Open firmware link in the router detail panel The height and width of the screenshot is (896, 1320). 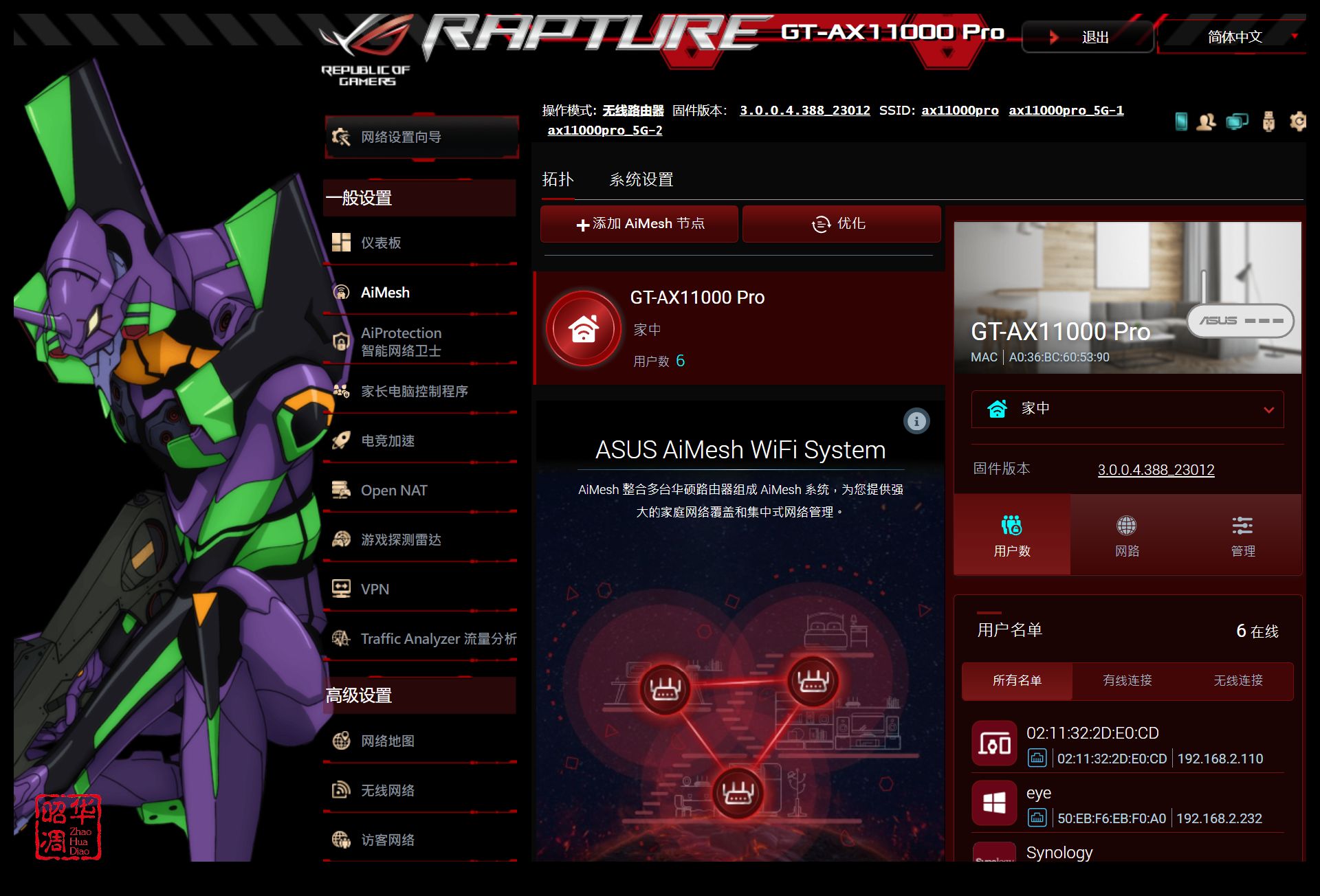tap(1156, 470)
